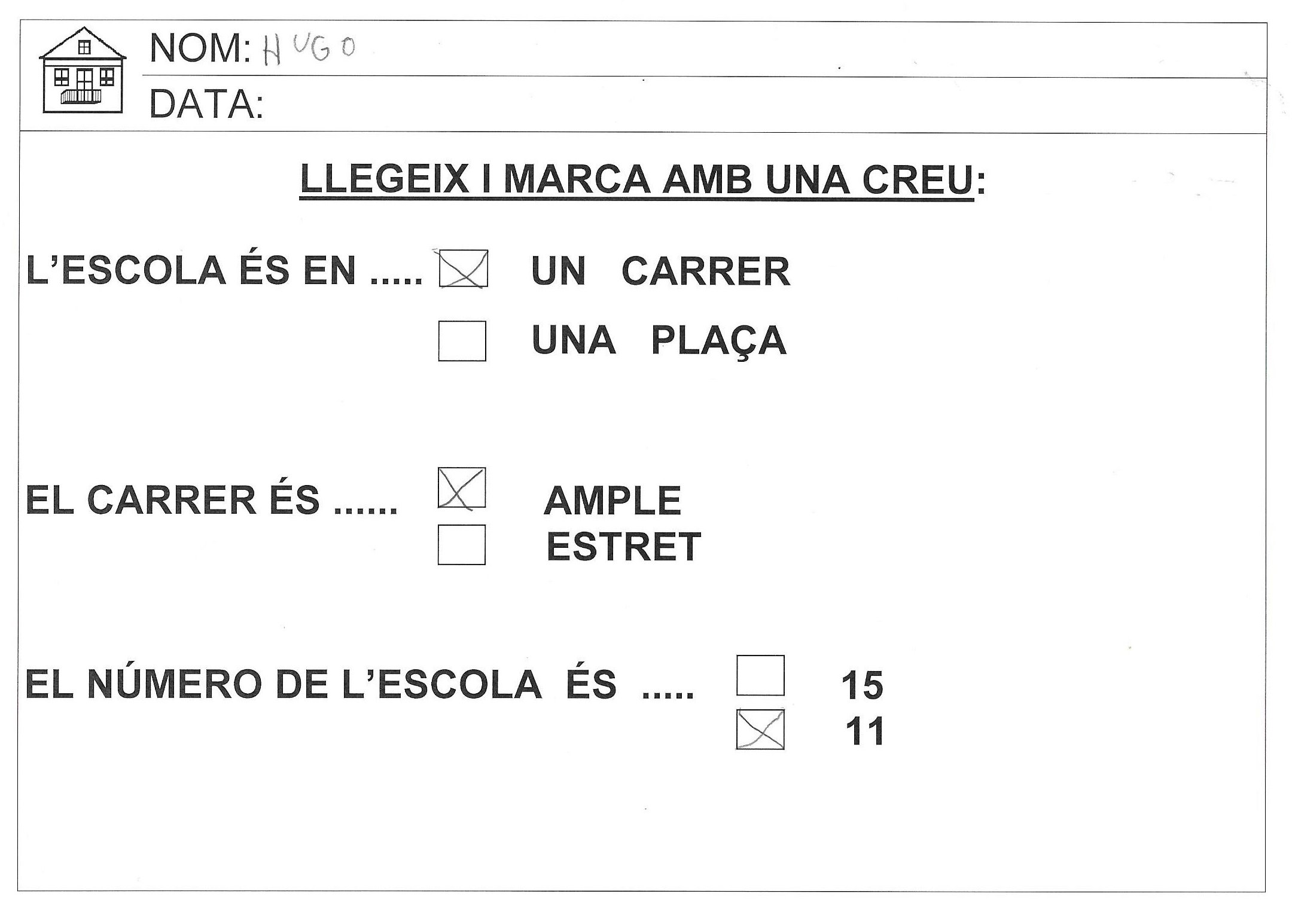Click the printed number 15
The width and height of the screenshot is (1292, 924).
click(x=862, y=685)
